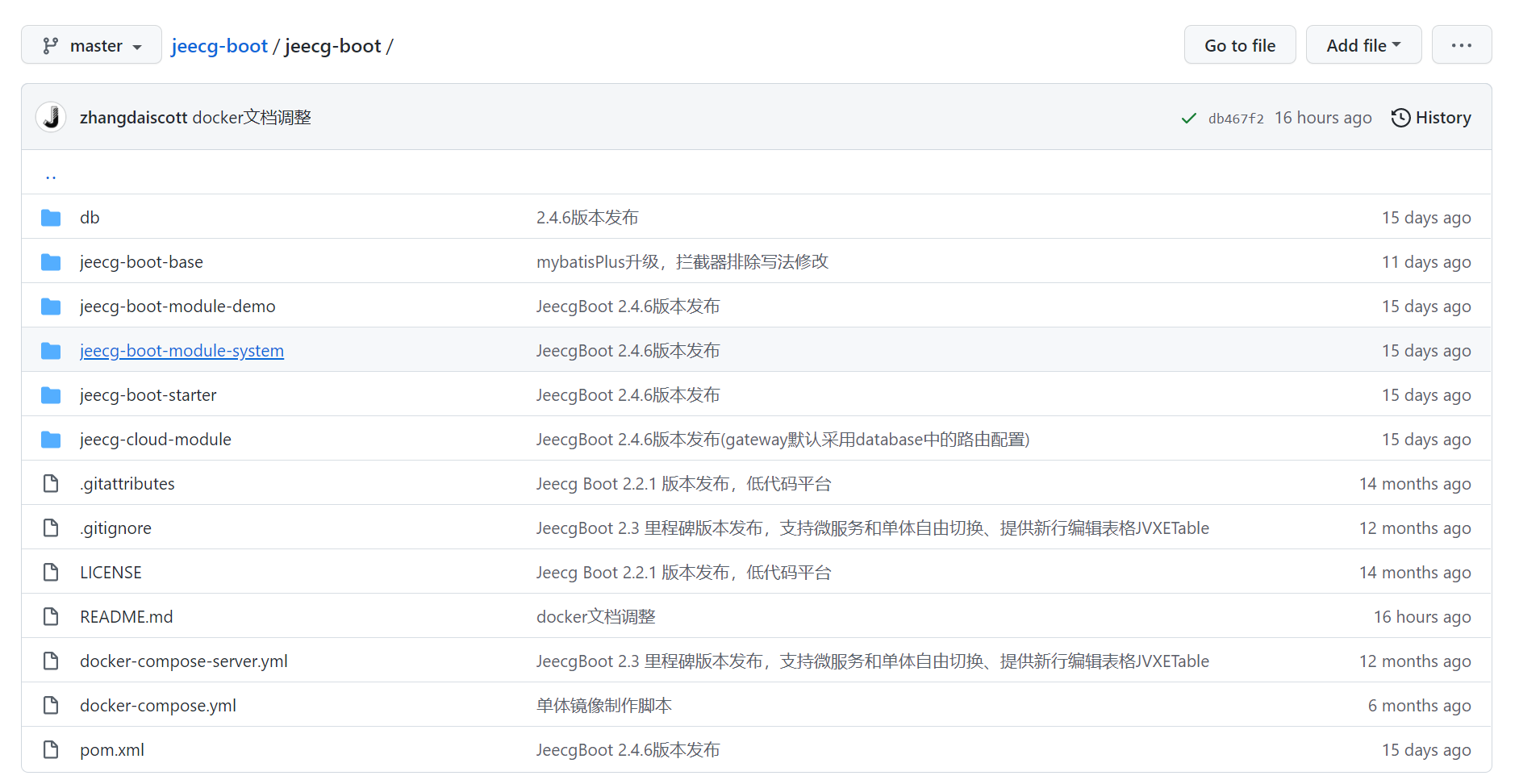The height and width of the screenshot is (784, 1519).
Task: Click the History clock icon
Action: click(1400, 118)
